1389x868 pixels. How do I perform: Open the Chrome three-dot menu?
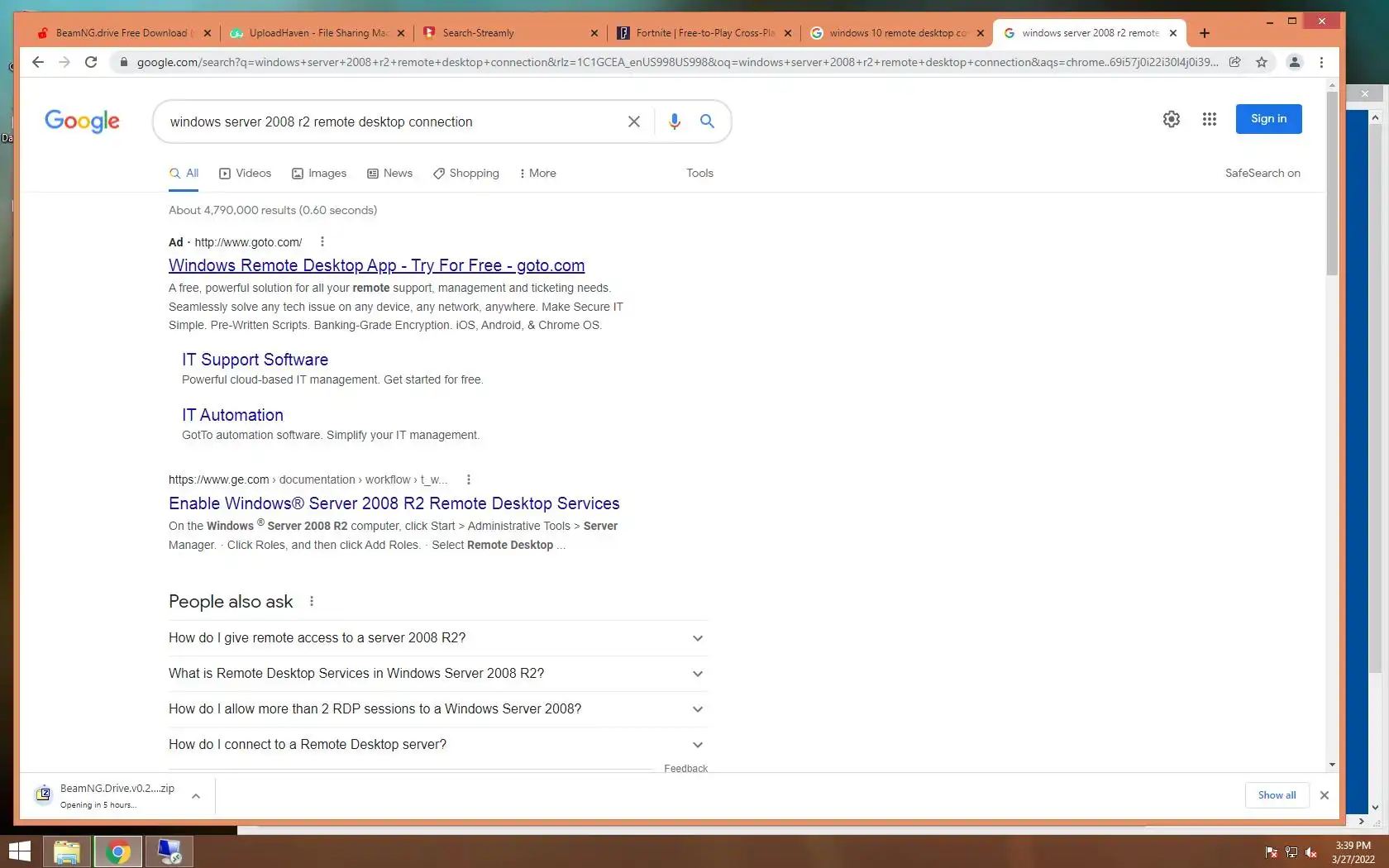pyautogui.click(x=1321, y=62)
